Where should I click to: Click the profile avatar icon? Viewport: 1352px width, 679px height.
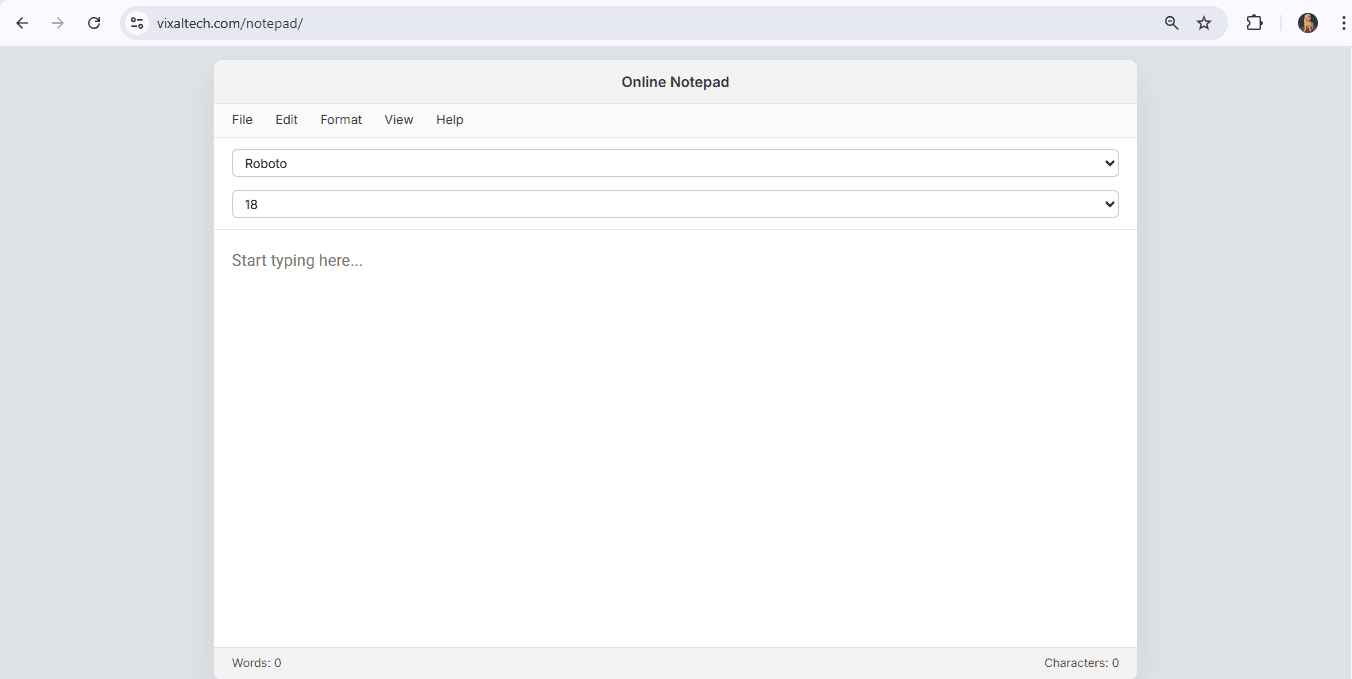point(1307,22)
